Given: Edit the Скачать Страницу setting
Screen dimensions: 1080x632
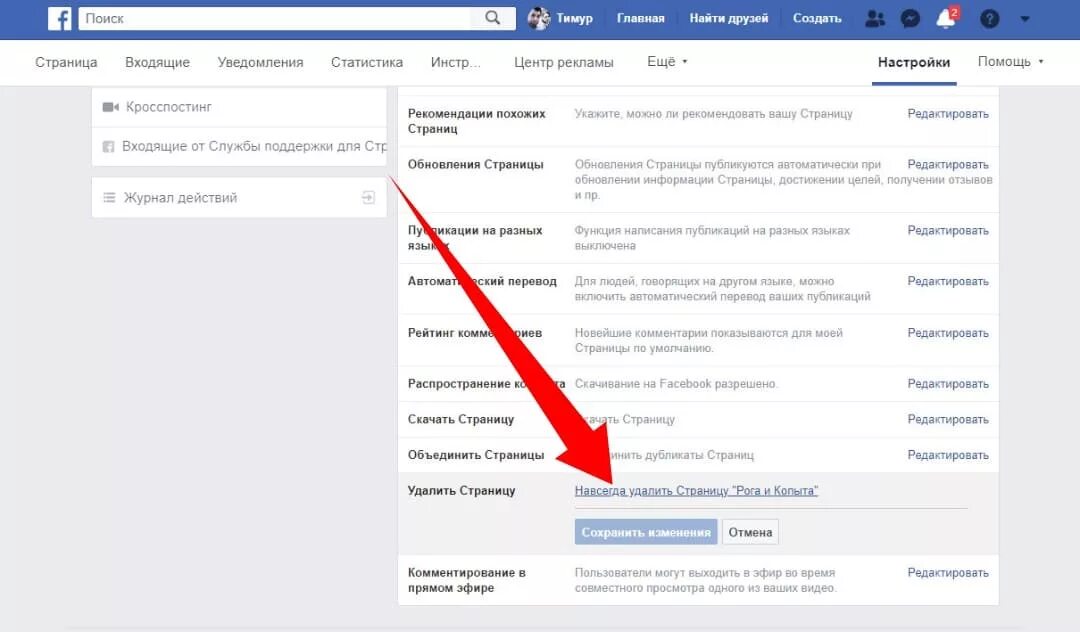Looking at the screenshot, I should point(948,420).
